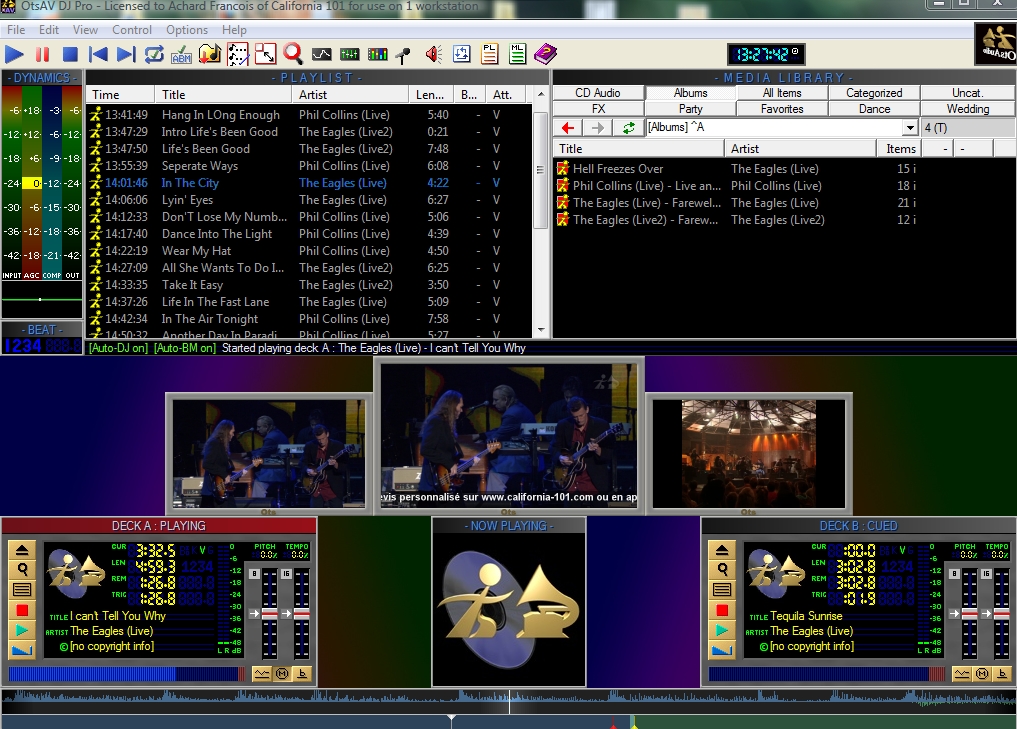The width and height of the screenshot is (1017, 729).
Task: Open the Help menu
Action: pos(234,30)
